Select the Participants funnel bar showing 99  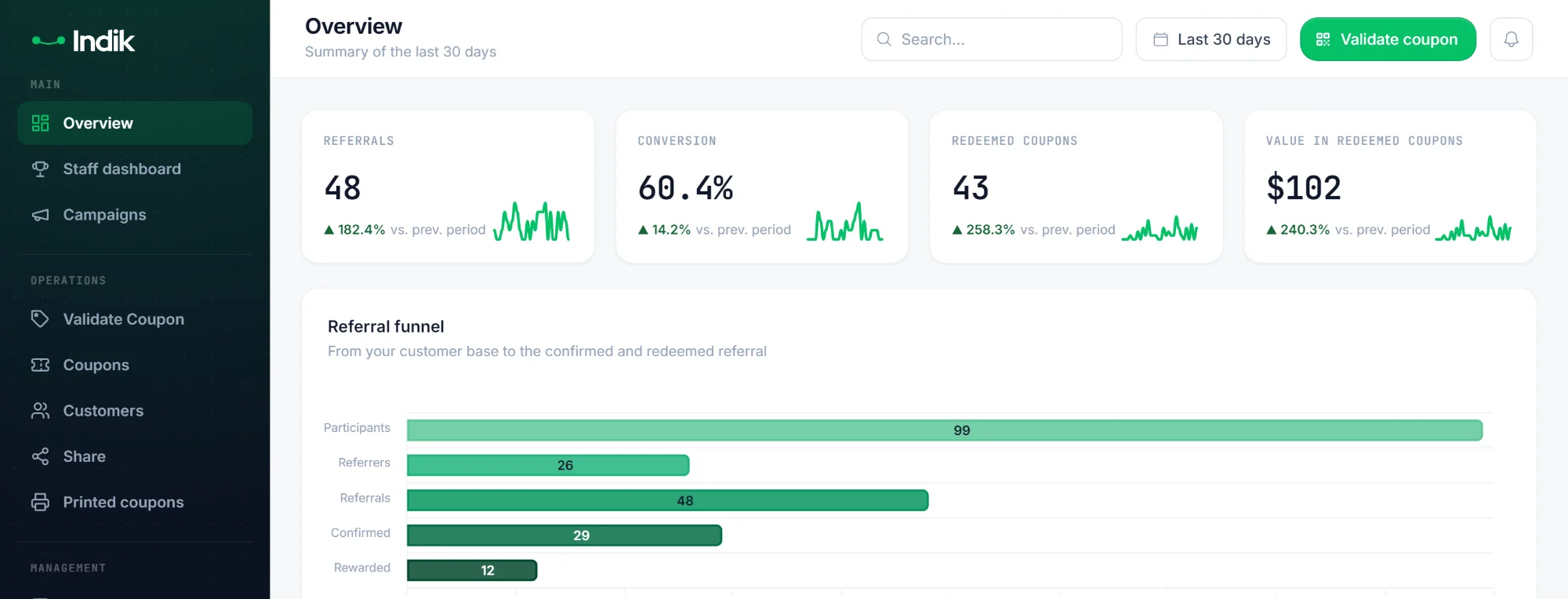click(945, 430)
